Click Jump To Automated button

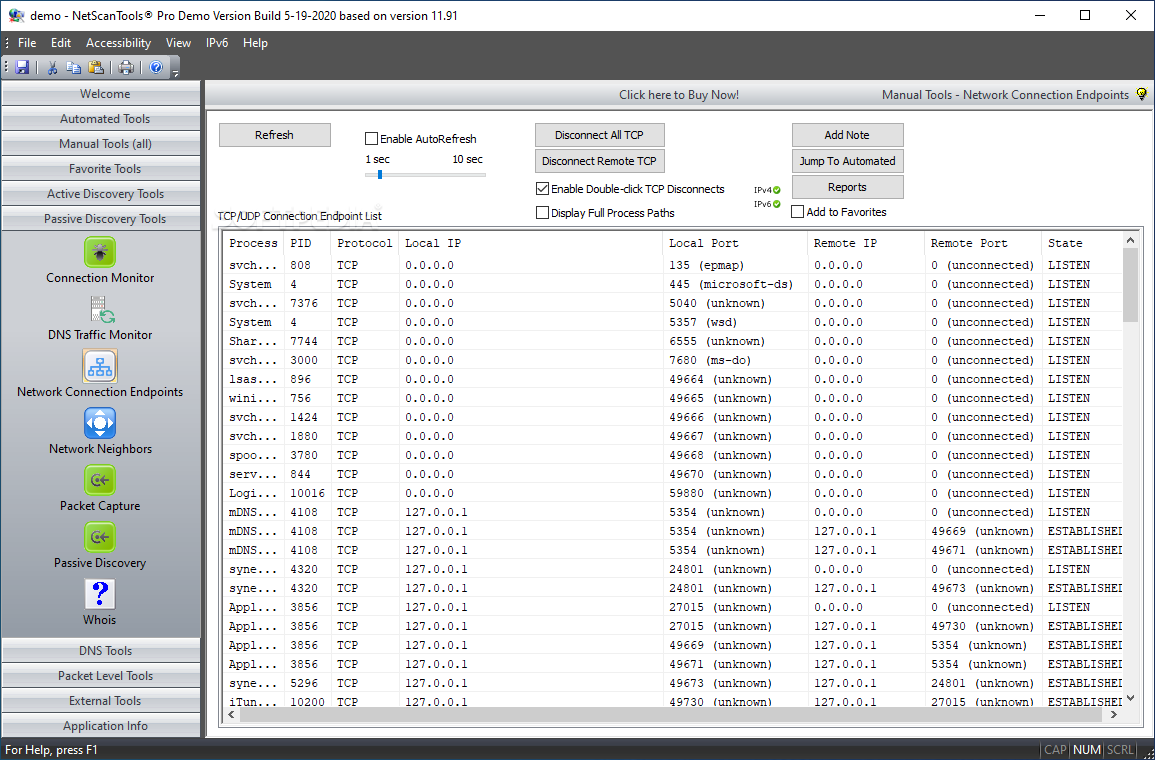click(x=847, y=161)
